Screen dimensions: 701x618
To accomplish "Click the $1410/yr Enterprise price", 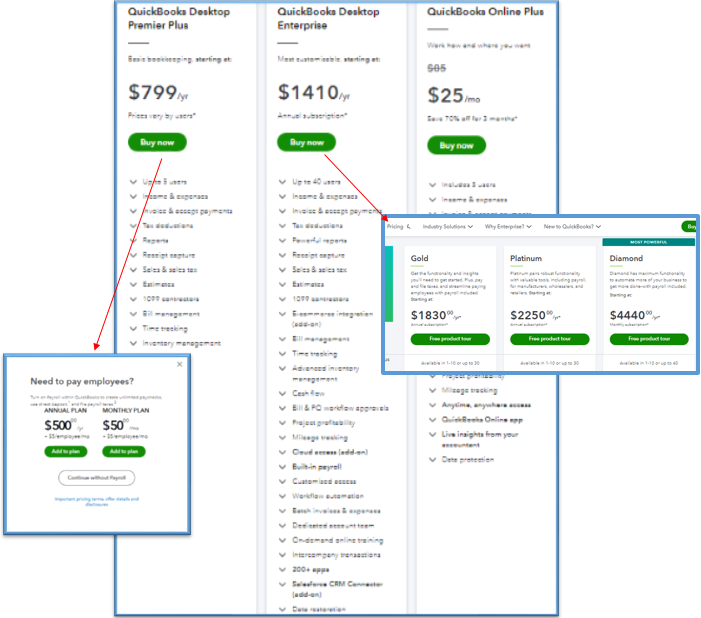I will (x=313, y=93).
